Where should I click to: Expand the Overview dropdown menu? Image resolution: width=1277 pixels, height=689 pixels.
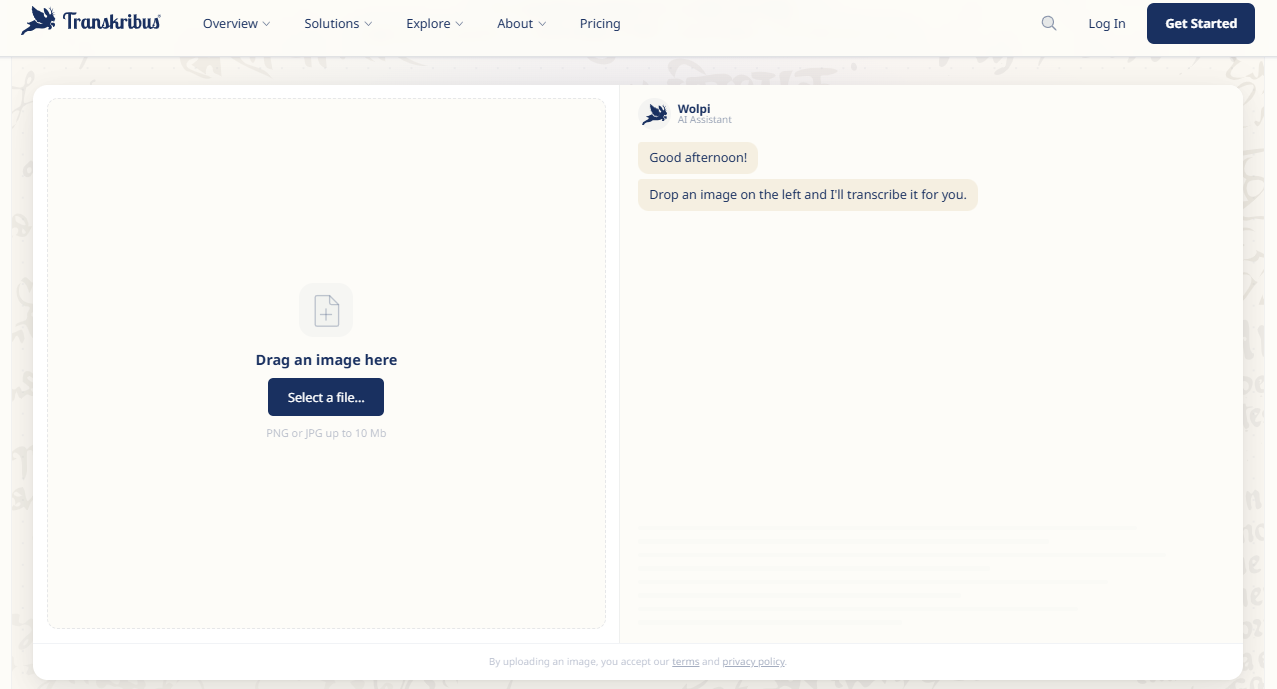coord(236,24)
